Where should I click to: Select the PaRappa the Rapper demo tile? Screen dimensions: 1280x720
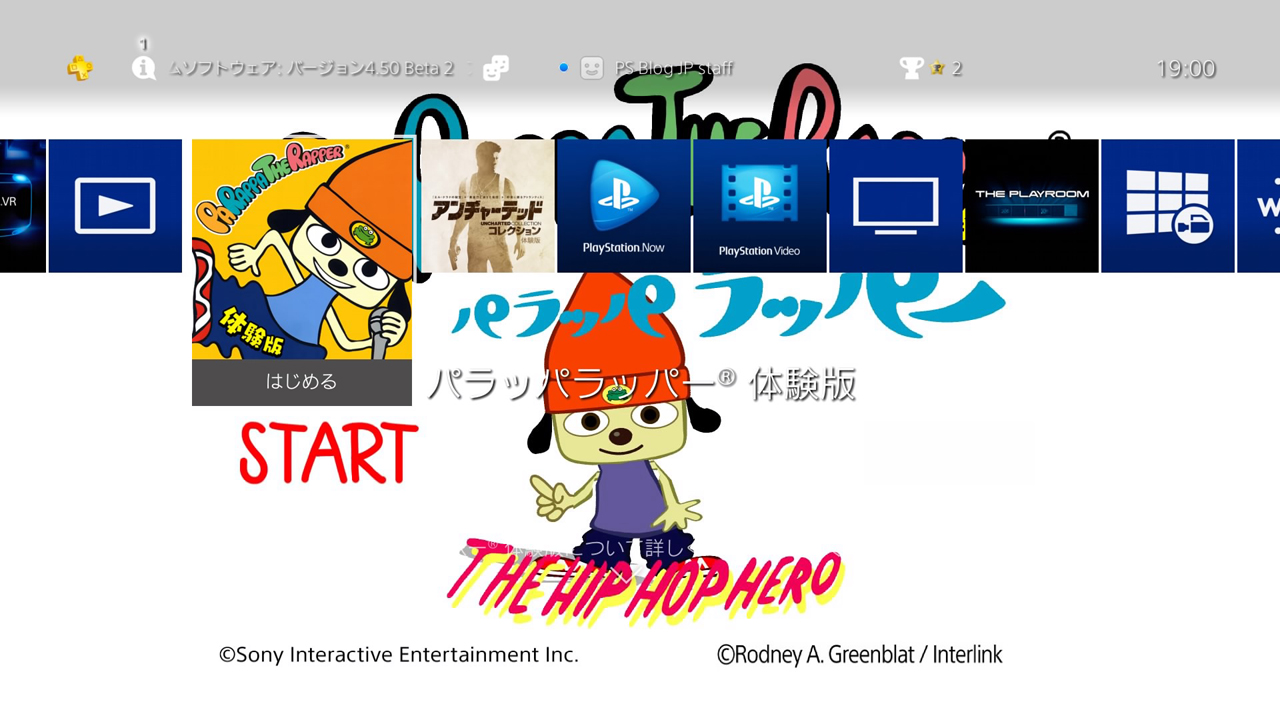pos(302,250)
